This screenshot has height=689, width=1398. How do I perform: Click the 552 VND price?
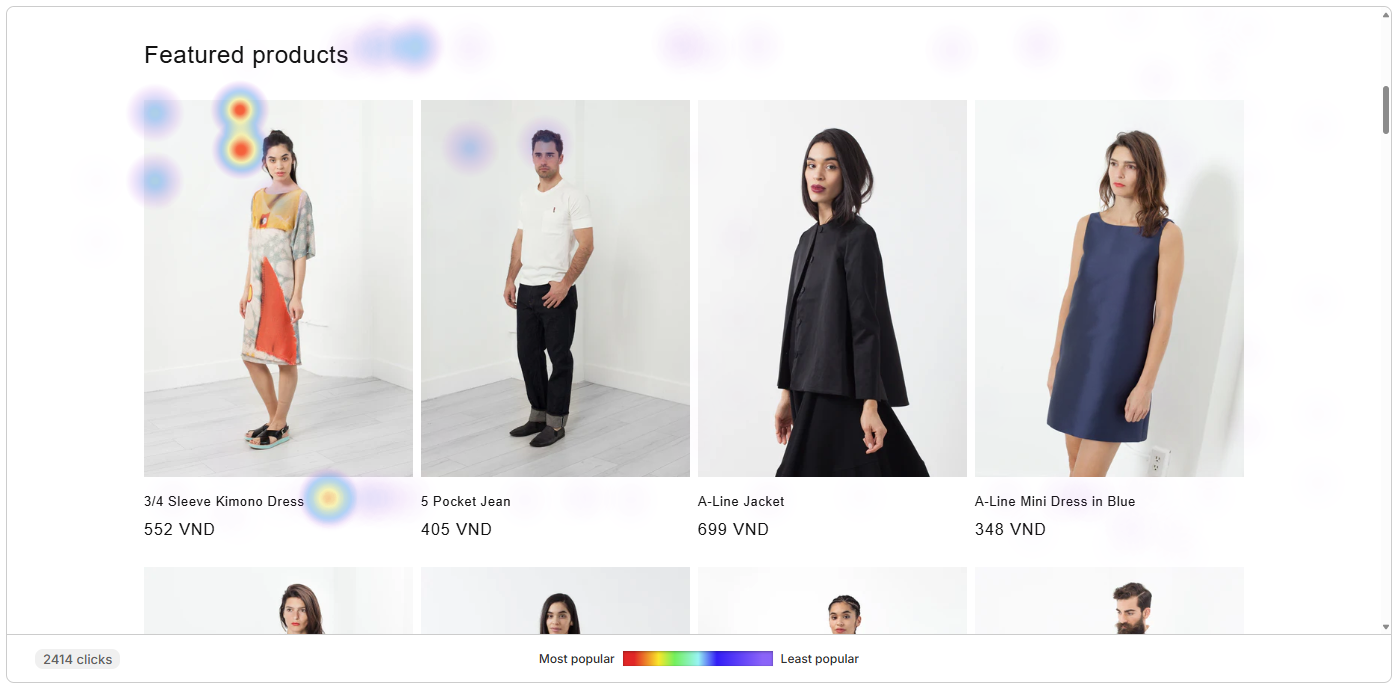(x=179, y=529)
